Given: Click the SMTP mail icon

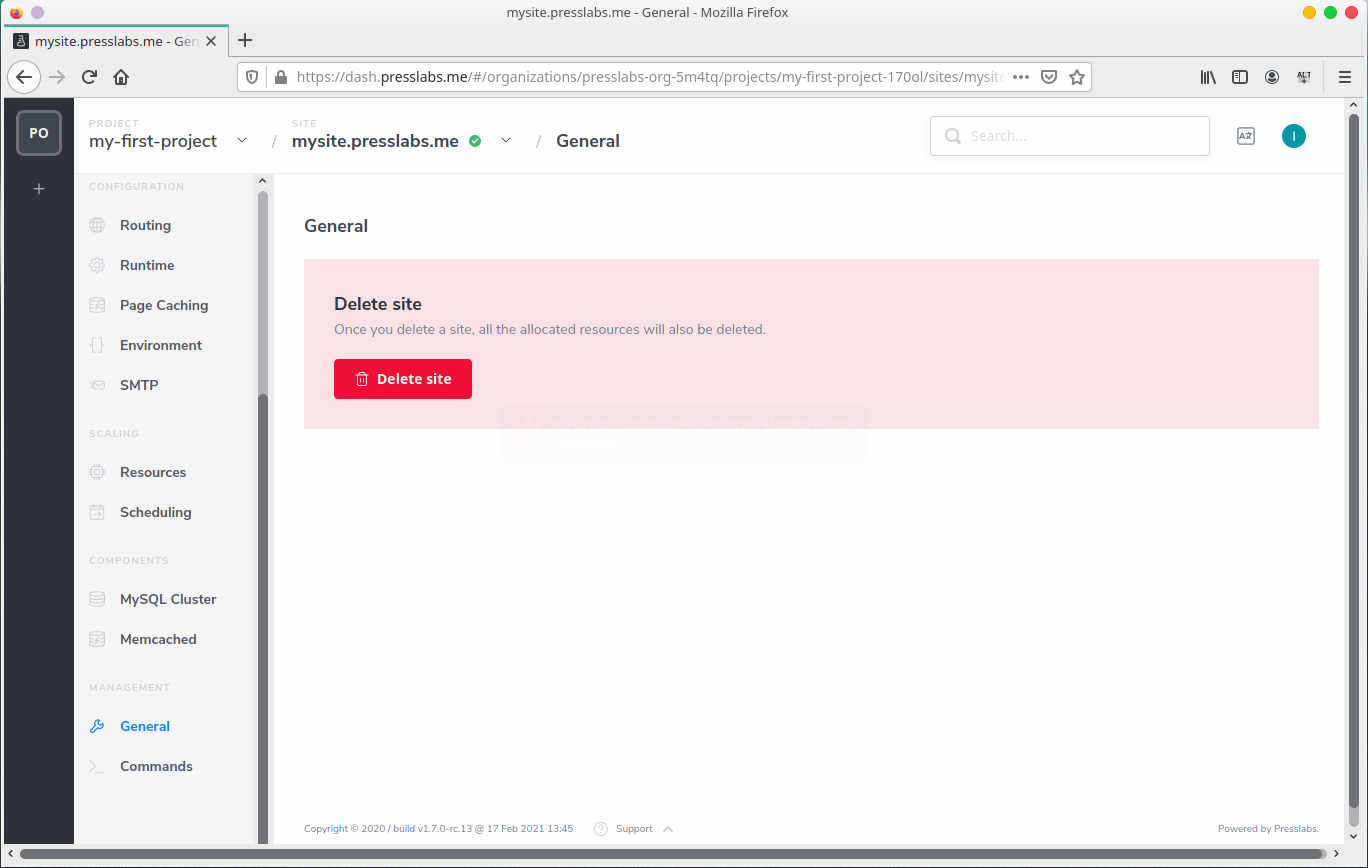Looking at the screenshot, I should tap(97, 385).
